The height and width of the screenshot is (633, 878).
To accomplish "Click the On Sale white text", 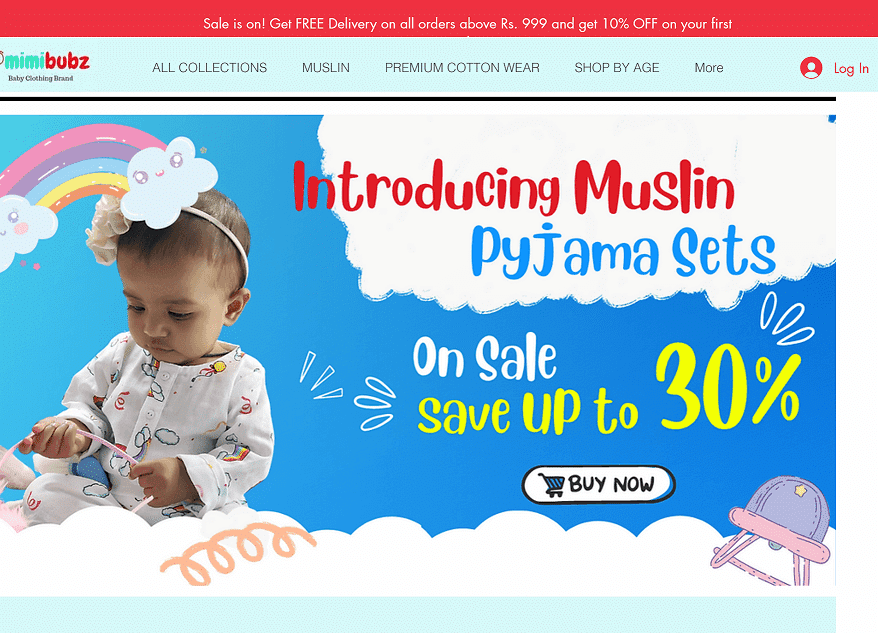I will click(x=485, y=357).
